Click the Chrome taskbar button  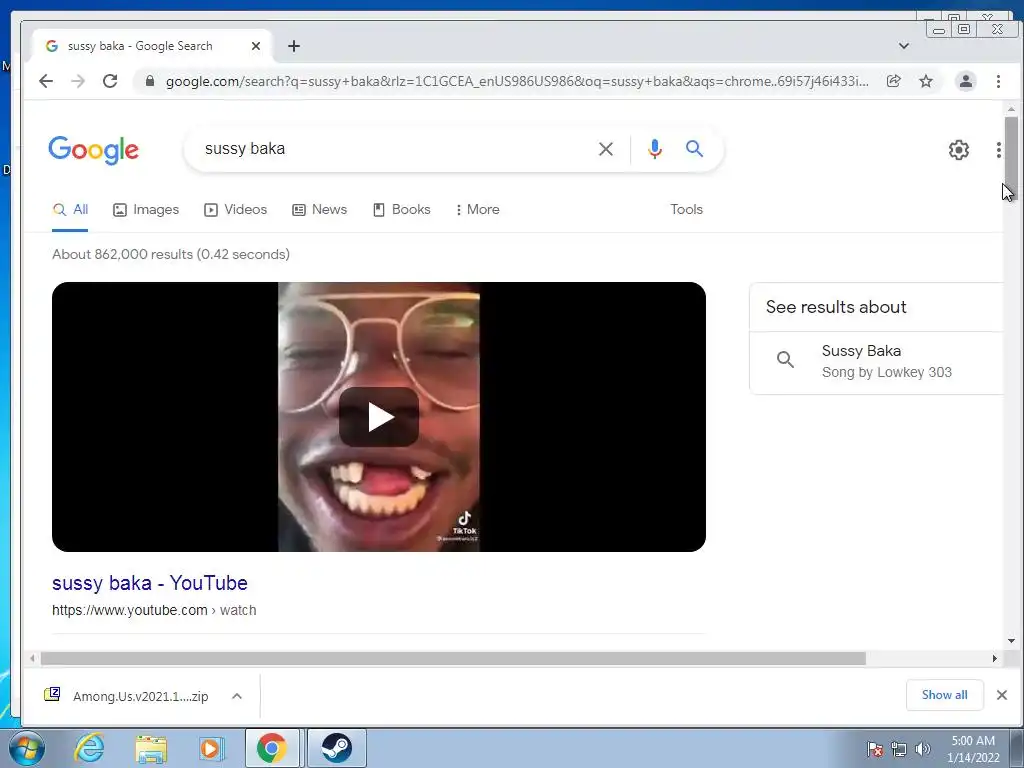272,748
